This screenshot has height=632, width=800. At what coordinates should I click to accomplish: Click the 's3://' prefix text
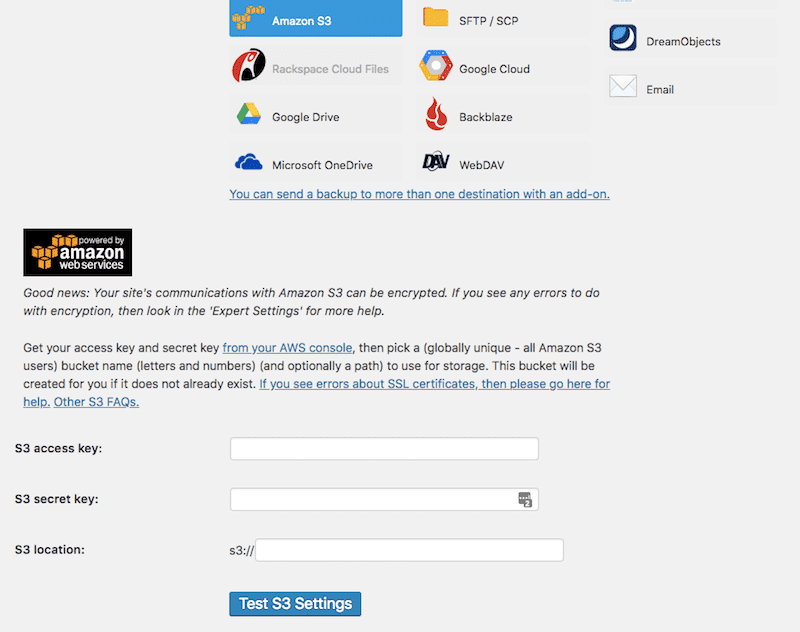click(241, 550)
